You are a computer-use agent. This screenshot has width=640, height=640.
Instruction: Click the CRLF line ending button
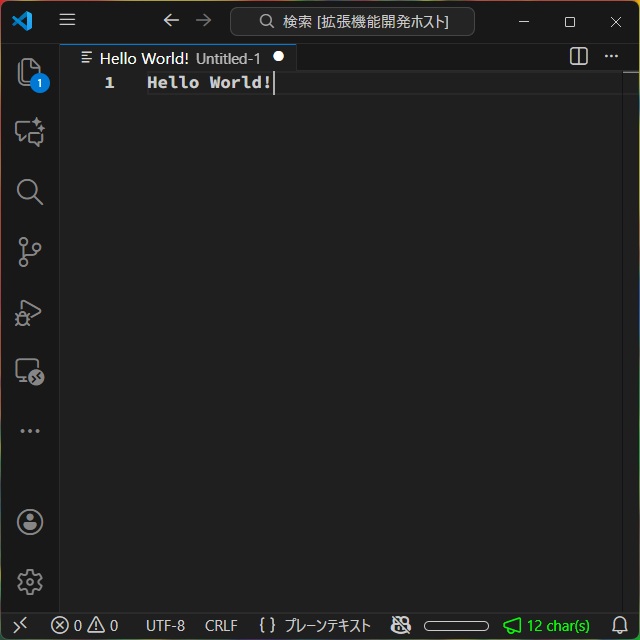pyautogui.click(x=221, y=626)
